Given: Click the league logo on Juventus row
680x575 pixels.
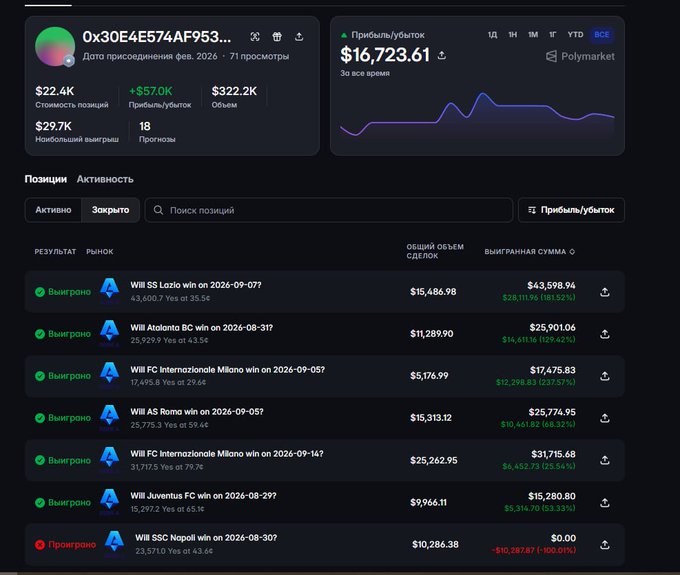Looking at the screenshot, I should [110, 500].
